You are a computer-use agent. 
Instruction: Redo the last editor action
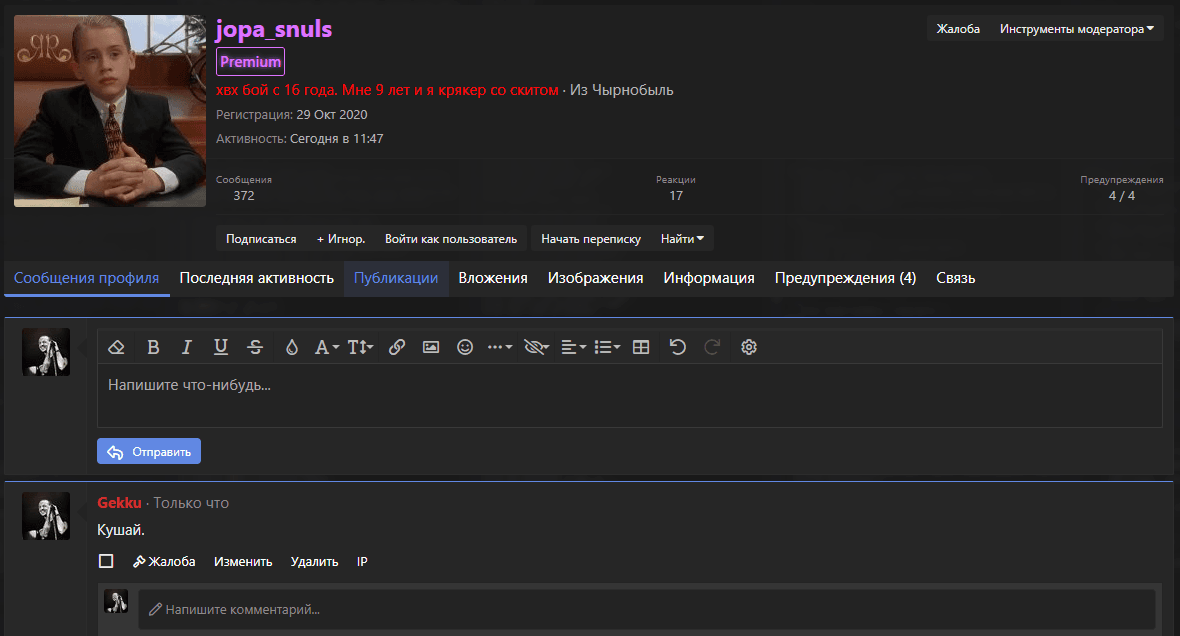712,347
